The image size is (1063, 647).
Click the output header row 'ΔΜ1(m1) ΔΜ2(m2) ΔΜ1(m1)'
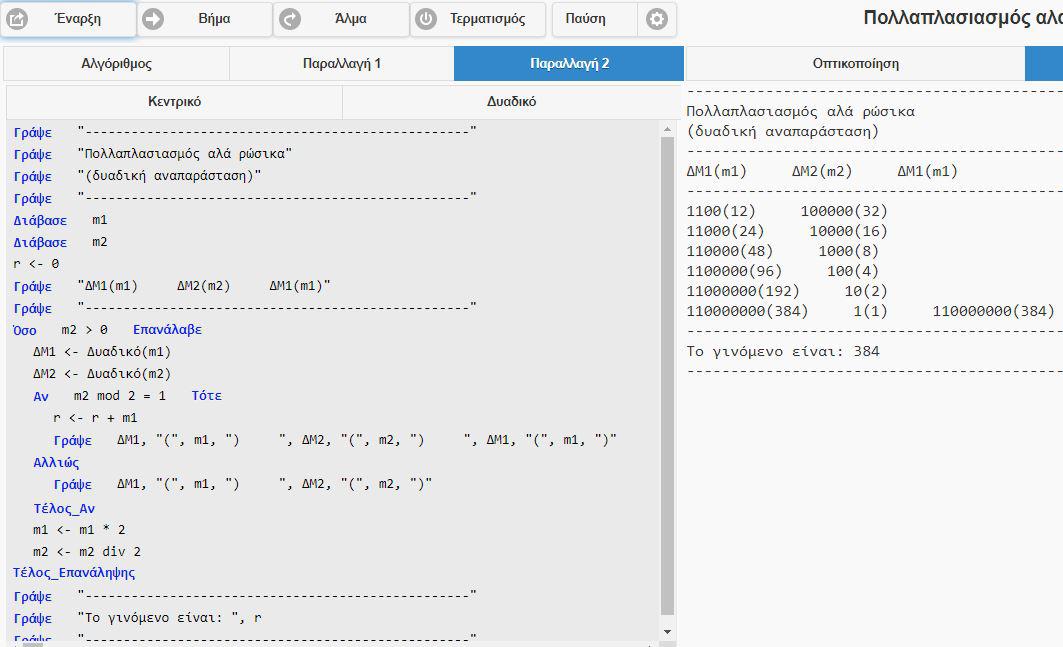coord(822,172)
